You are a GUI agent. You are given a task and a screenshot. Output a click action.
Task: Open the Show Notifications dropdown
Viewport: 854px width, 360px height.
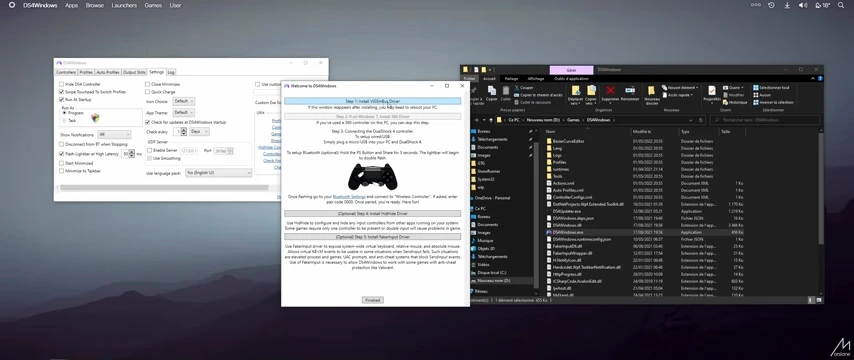coord(114,135)
